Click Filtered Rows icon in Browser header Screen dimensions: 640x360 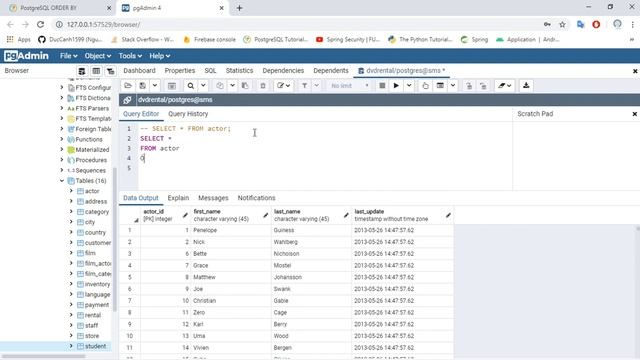110,71
